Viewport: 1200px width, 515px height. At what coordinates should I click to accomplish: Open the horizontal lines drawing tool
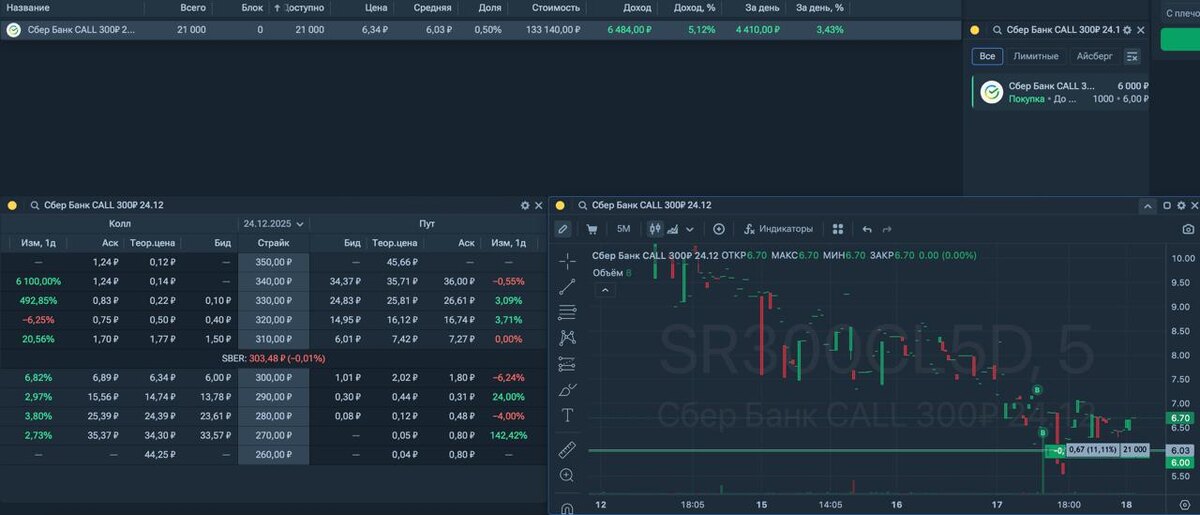[x=567, y=312]
